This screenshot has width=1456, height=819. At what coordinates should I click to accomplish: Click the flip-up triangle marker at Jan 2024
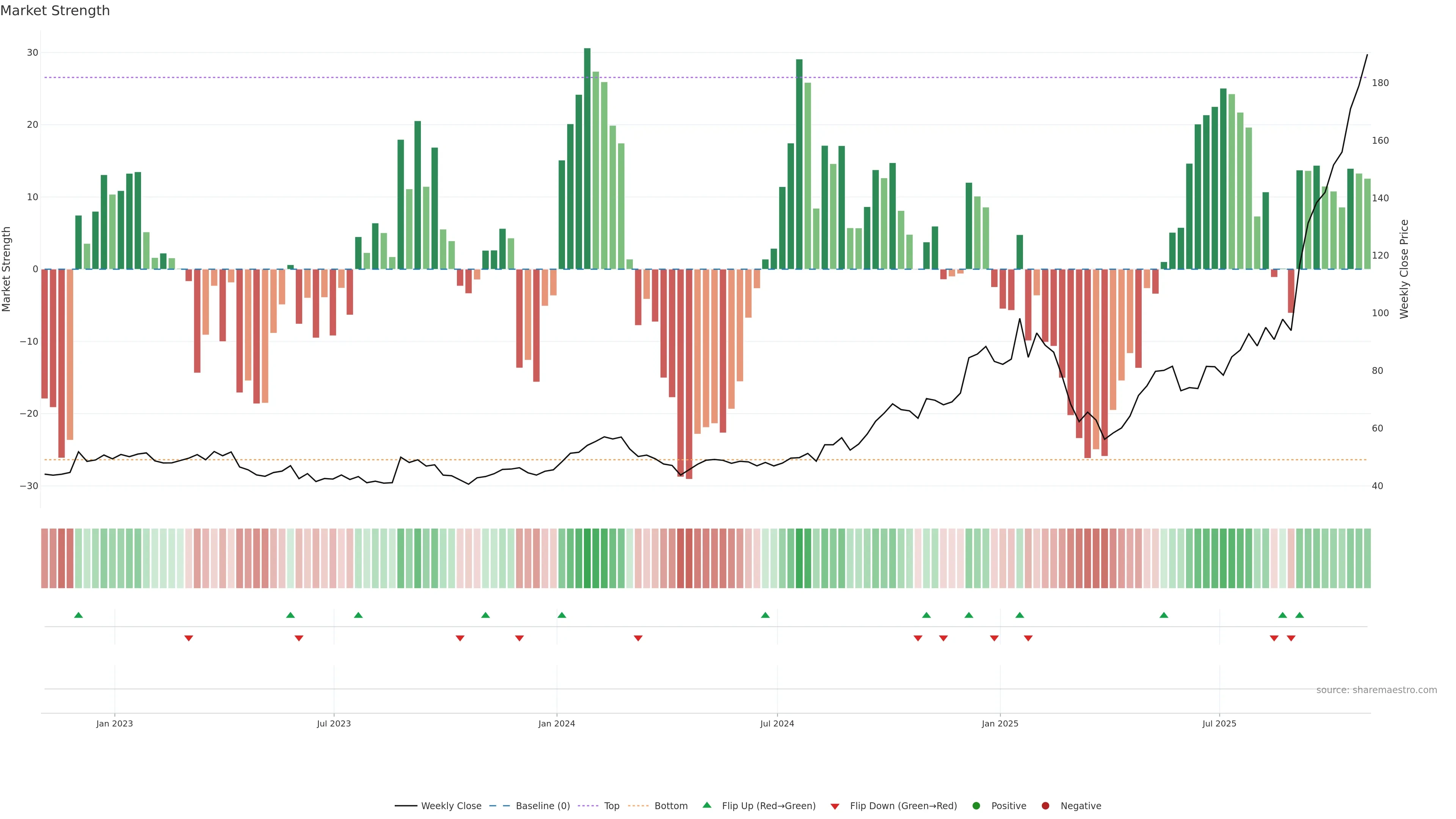tap(561, 615)
